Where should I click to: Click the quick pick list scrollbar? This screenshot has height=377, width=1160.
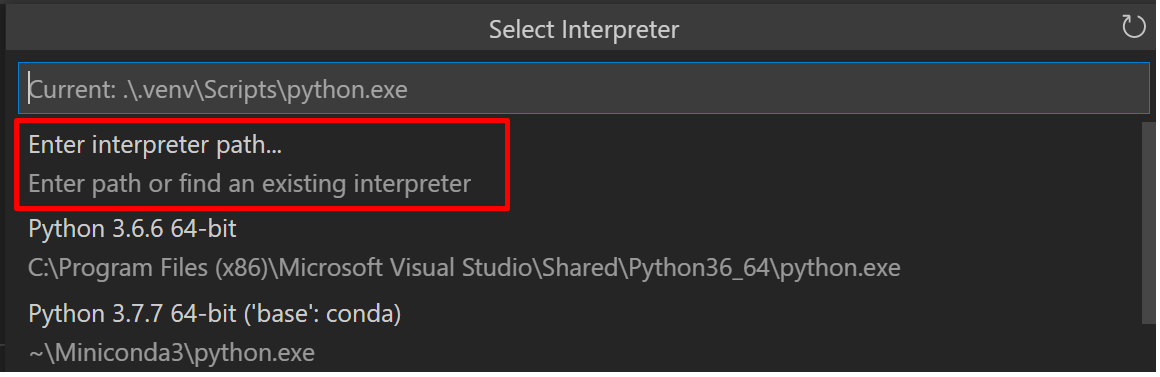1149,222
